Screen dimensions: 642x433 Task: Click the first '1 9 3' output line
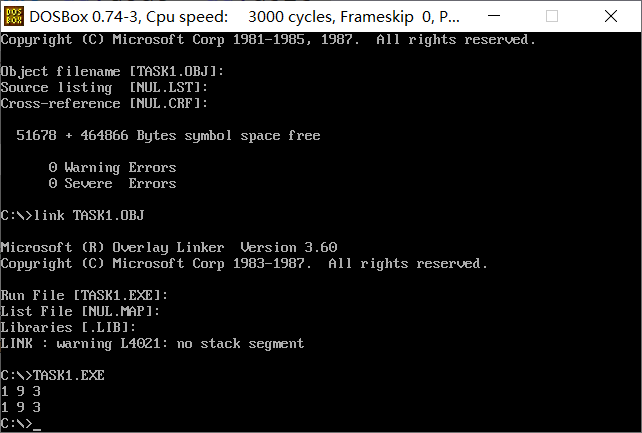[20, 391]
